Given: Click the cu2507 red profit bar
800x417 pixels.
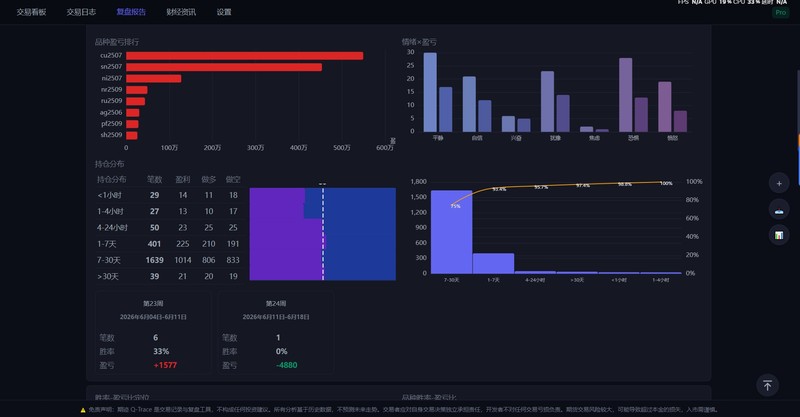Looking at the screenshot, I should tap(244, 56).
